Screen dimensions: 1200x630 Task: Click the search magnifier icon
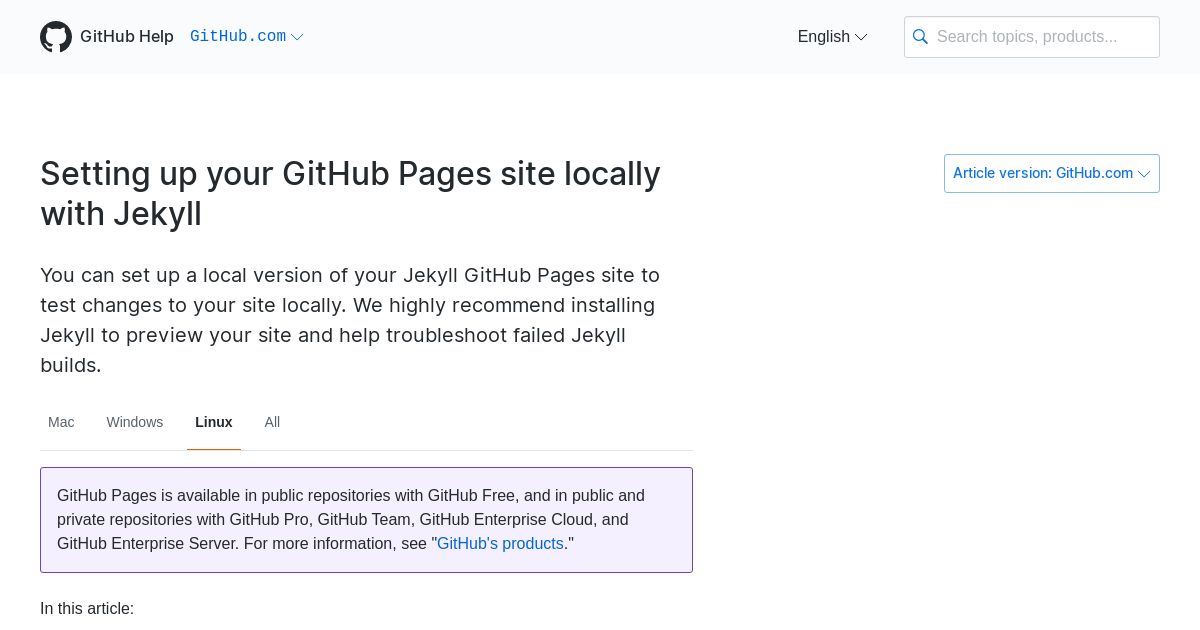click(921, 37)
